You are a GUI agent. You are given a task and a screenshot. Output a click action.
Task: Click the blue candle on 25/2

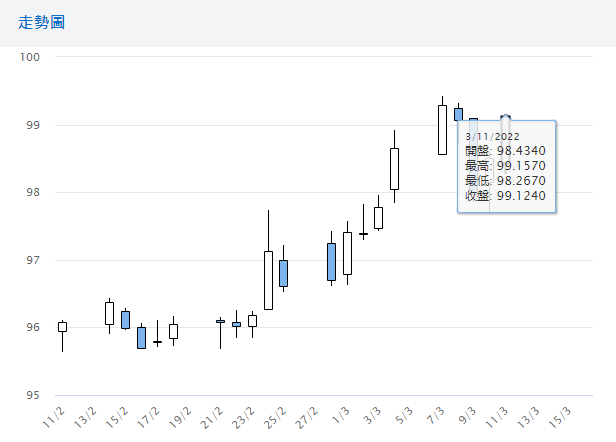[283, 273]
